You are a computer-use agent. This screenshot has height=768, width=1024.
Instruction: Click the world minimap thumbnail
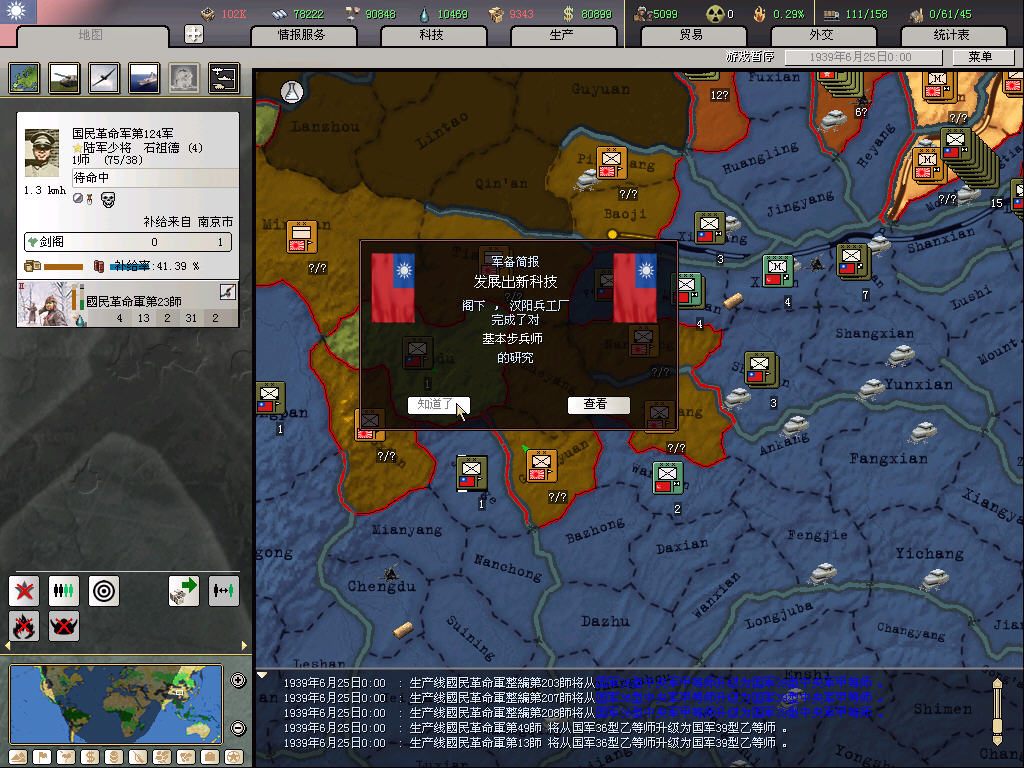pos(116,704)
